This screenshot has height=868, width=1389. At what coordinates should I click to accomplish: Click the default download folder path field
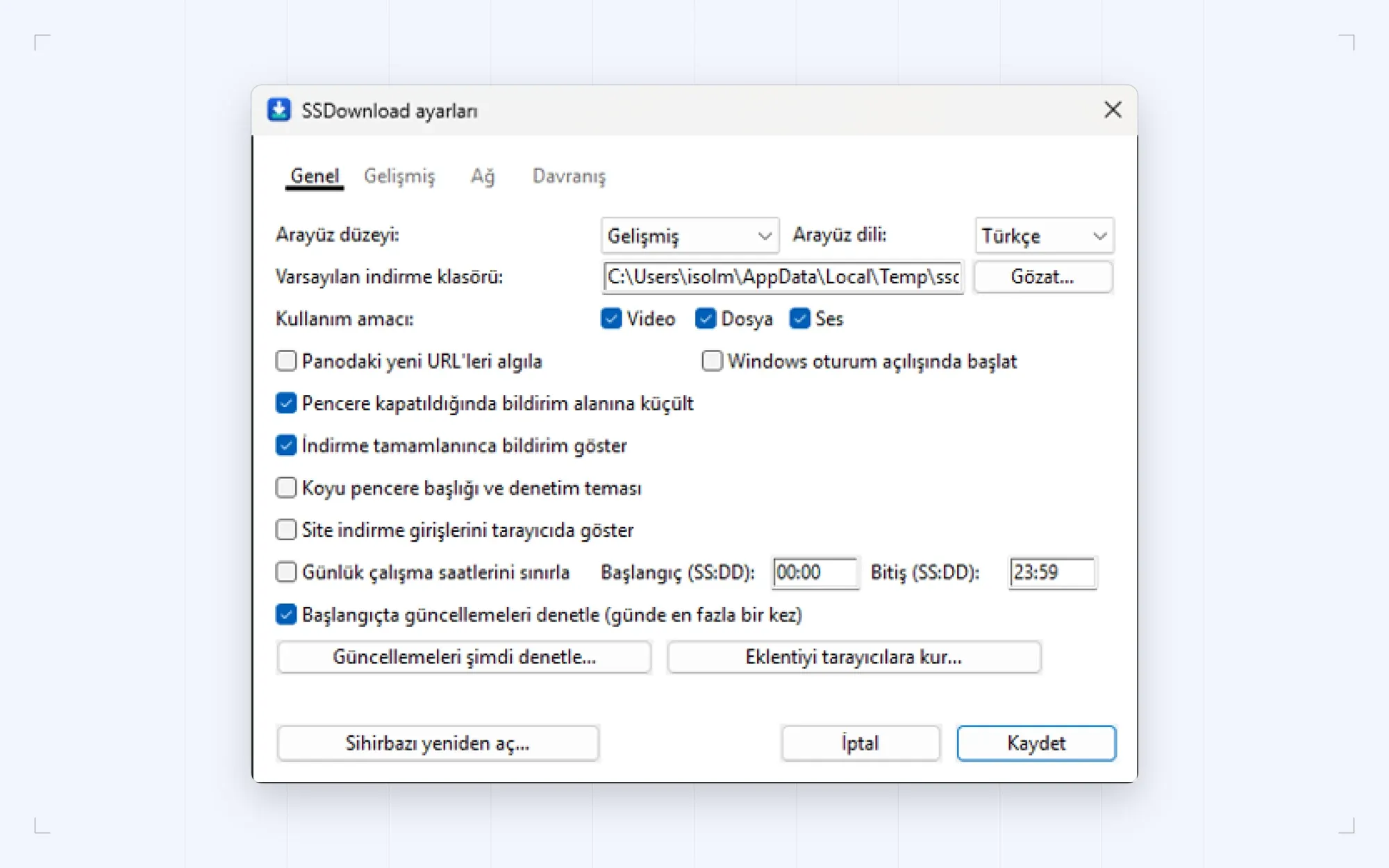(x=783, y=277)
